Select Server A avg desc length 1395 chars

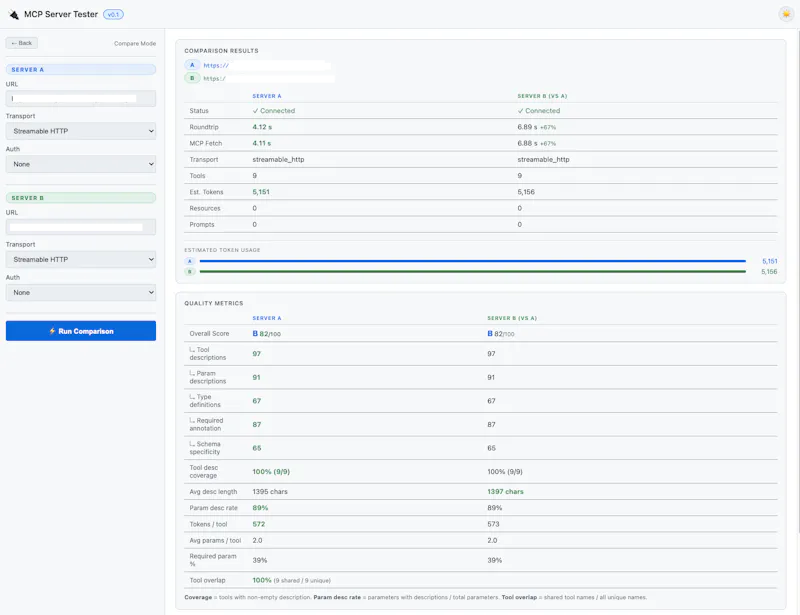tap(270, 491)
